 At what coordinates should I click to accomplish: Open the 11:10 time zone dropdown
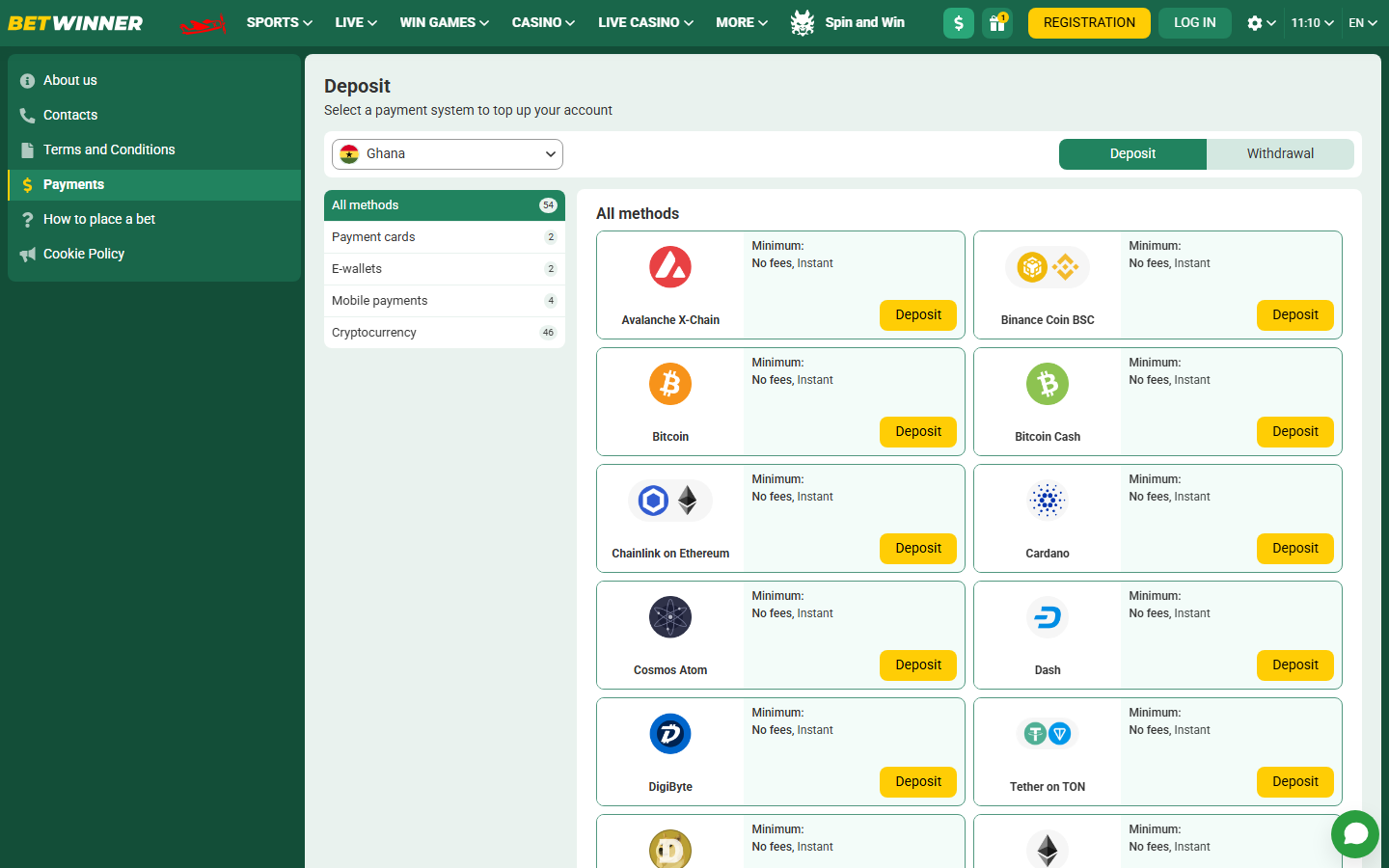[x=1312, y=23]
